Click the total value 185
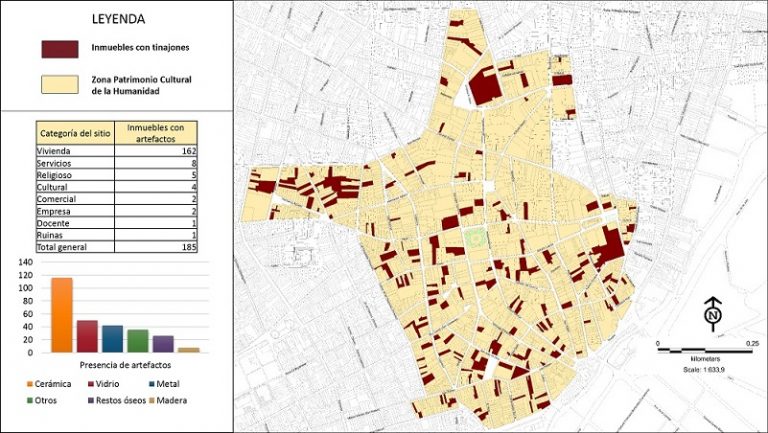Screen dimensions: 768x433 [x=189, y=247]
